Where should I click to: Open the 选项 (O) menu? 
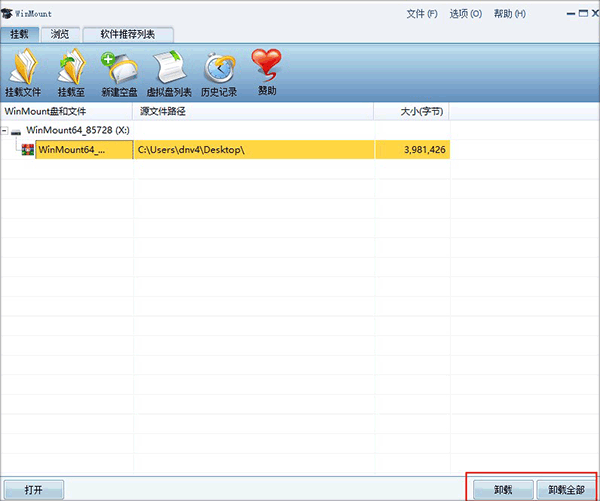(x=466, y=14)
